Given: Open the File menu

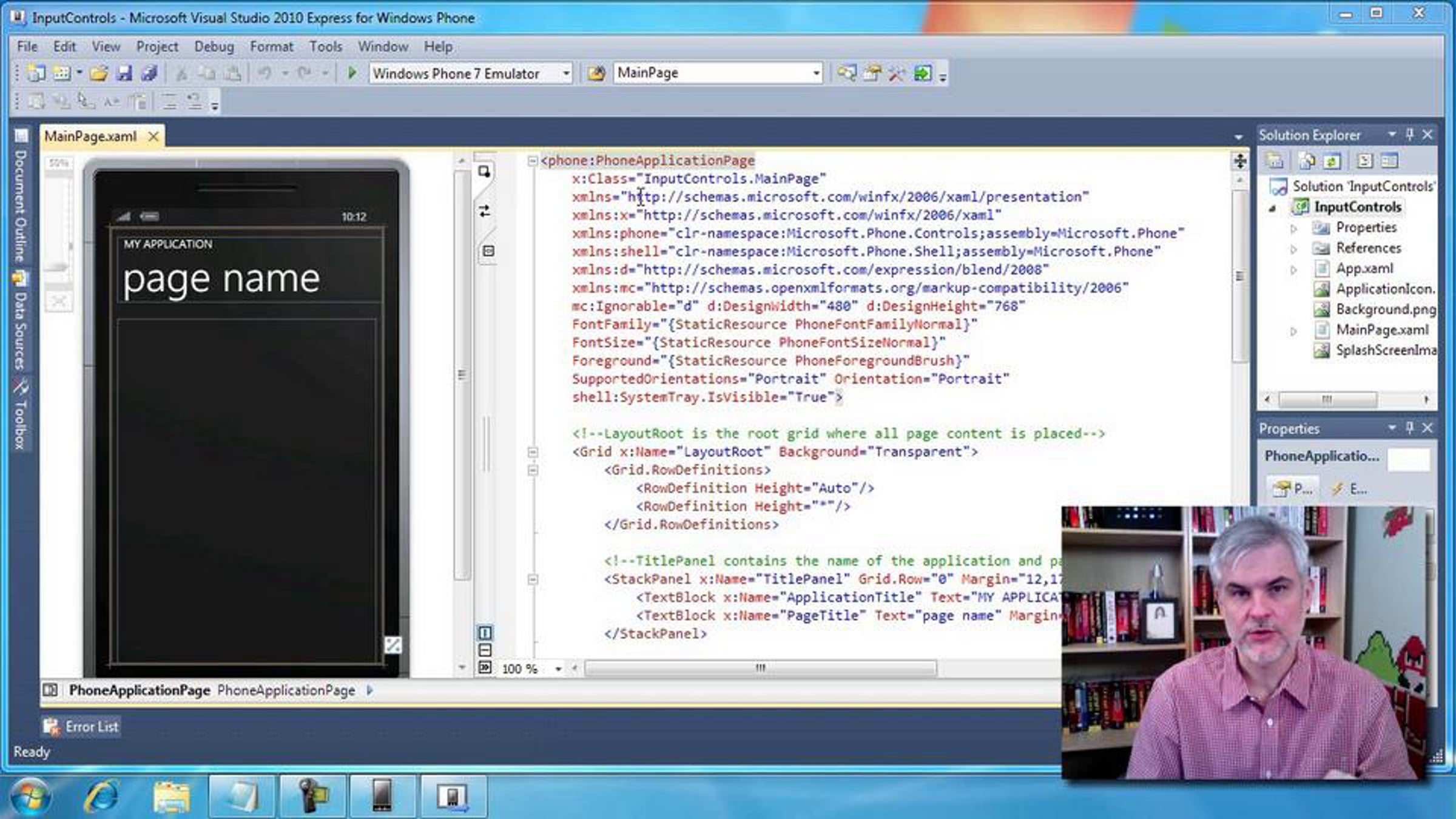Looking at the screenshot, I should click(x=27, y=47).
